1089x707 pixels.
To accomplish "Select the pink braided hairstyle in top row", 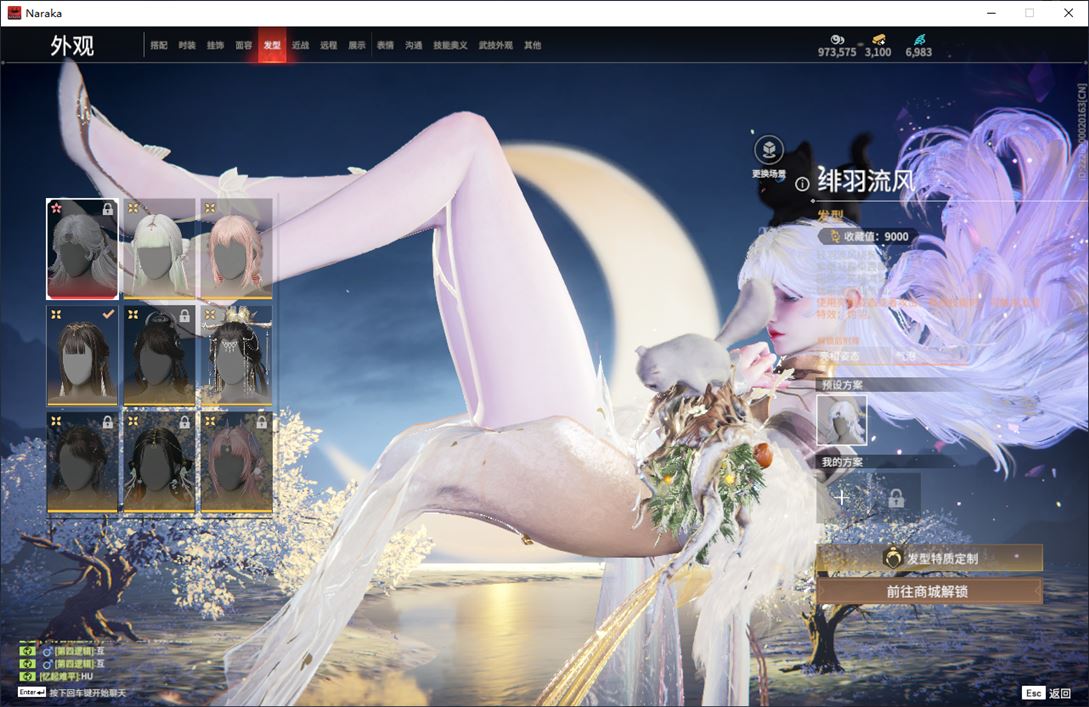I will (x=236, y=249).
